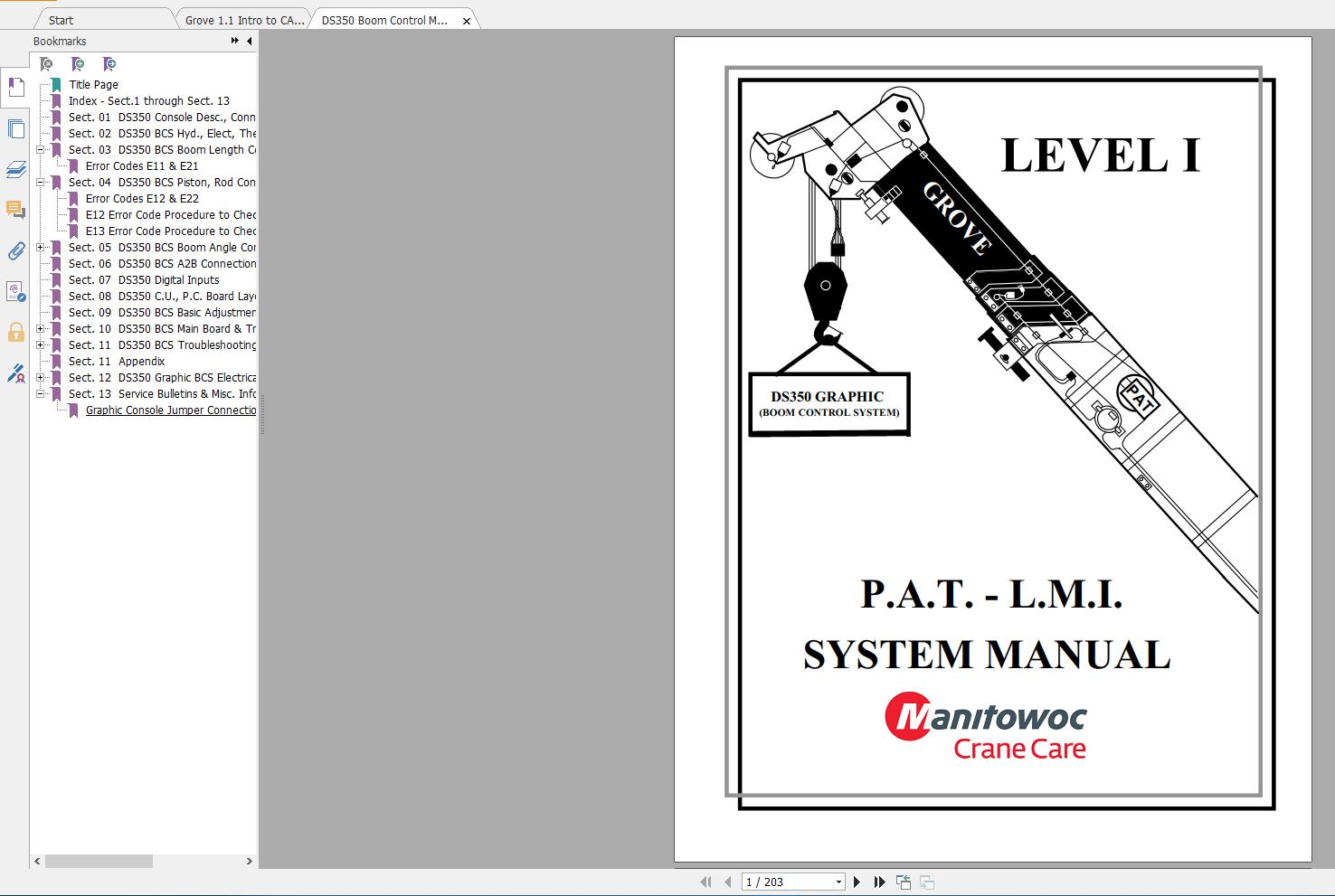Open the Title Page bookmark
This screenshot has width=1335, height=896.
[x=93, y=85]
